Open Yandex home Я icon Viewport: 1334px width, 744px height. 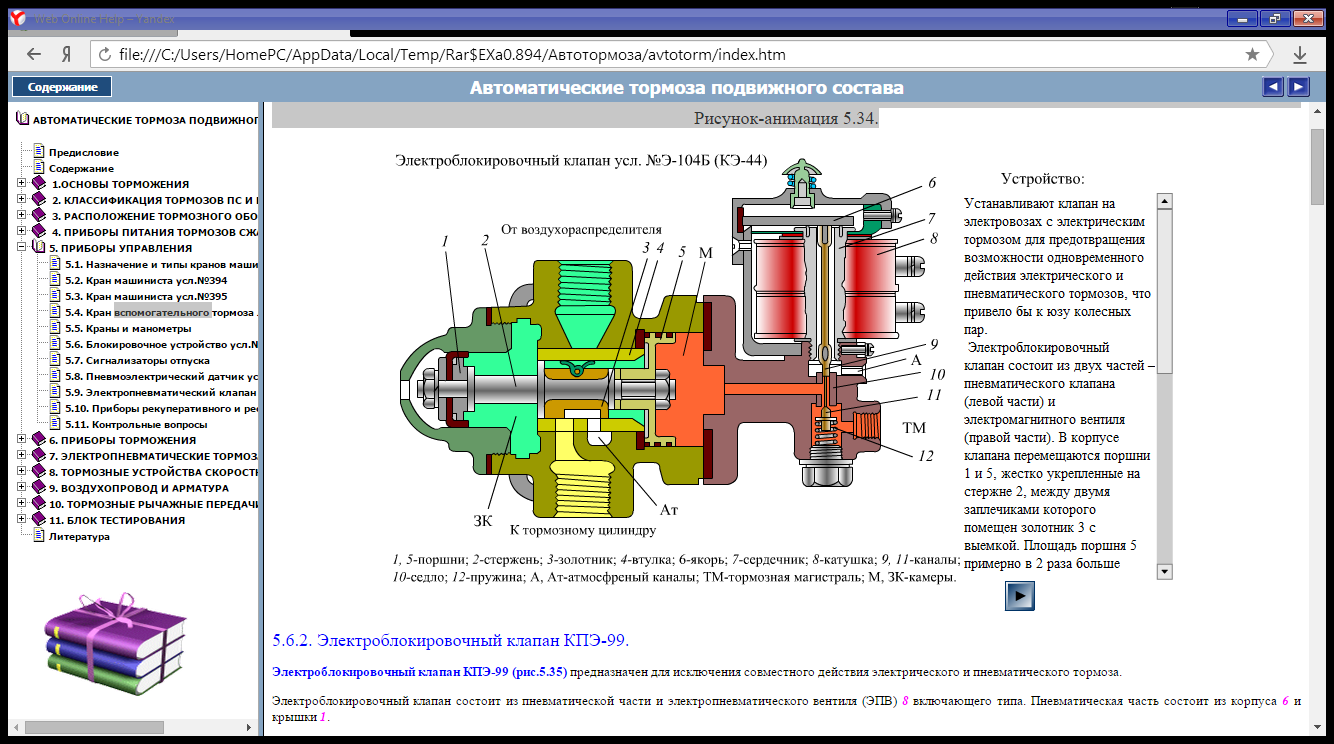click(x=66, y=54)
